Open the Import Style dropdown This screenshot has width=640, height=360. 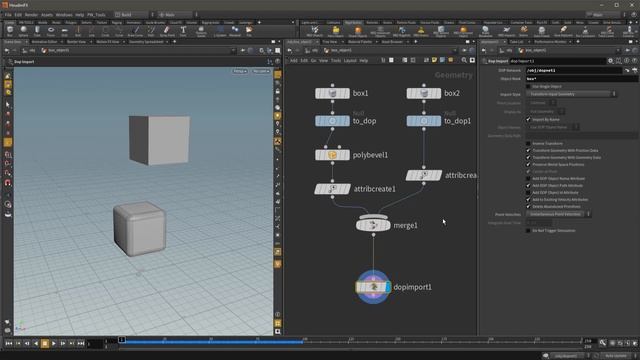pos(571,94)
